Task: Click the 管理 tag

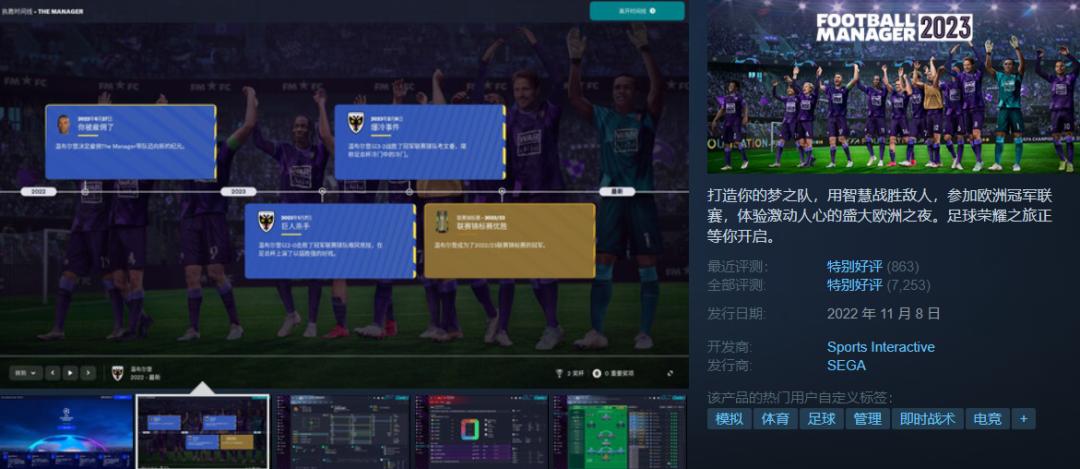Action: (868, 419)
